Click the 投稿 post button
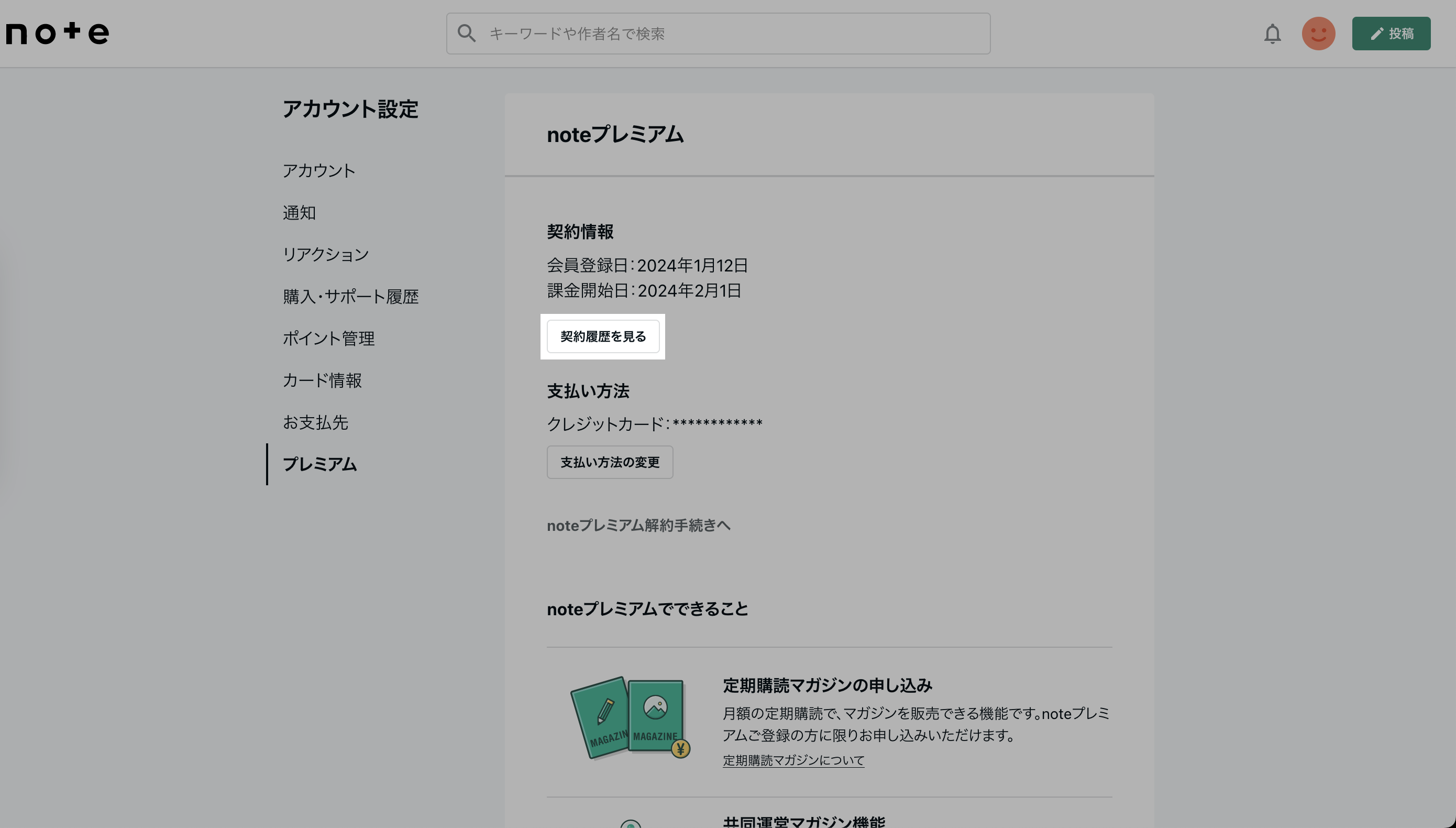 tap(1391, 34)
